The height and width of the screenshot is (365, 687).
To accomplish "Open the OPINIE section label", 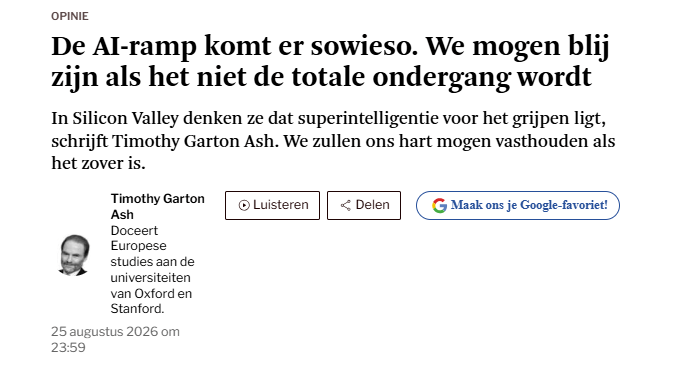I will click(x=70, y=16).
